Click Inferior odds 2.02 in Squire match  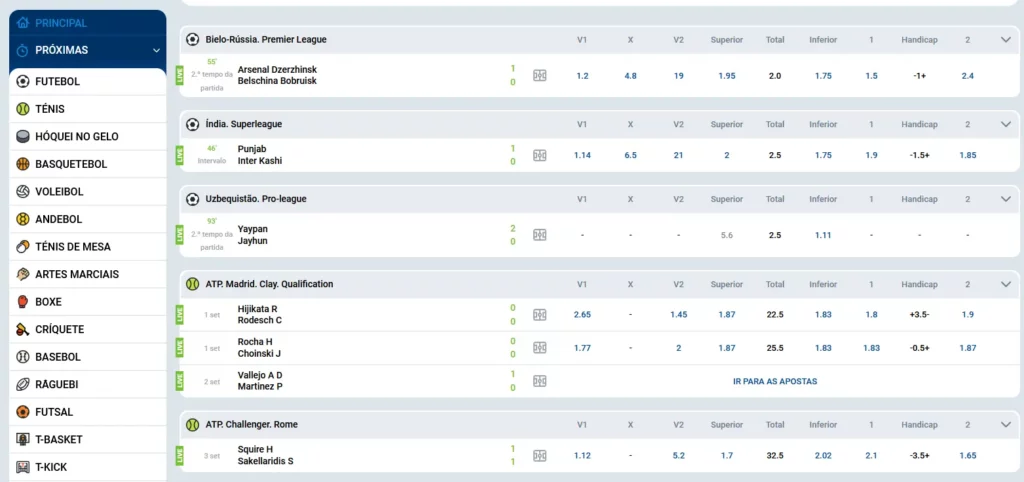pyautogui.click(x=823, y=455)
